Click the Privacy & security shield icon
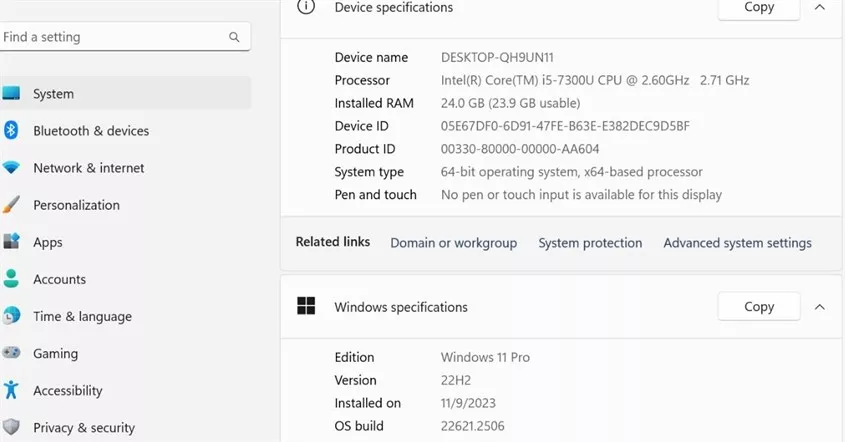 coord(11,427)
